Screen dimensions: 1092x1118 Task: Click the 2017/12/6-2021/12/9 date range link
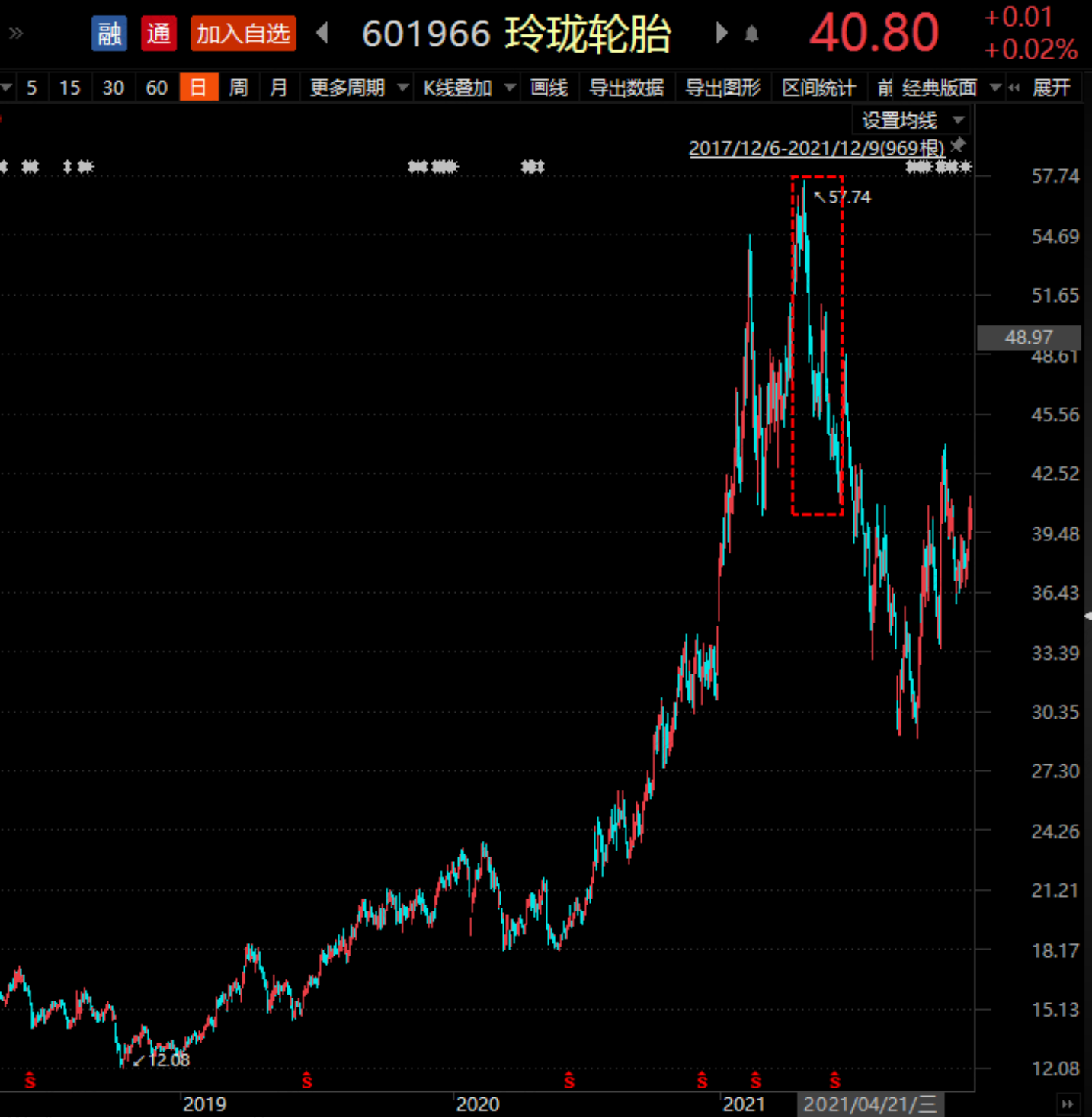817,147
